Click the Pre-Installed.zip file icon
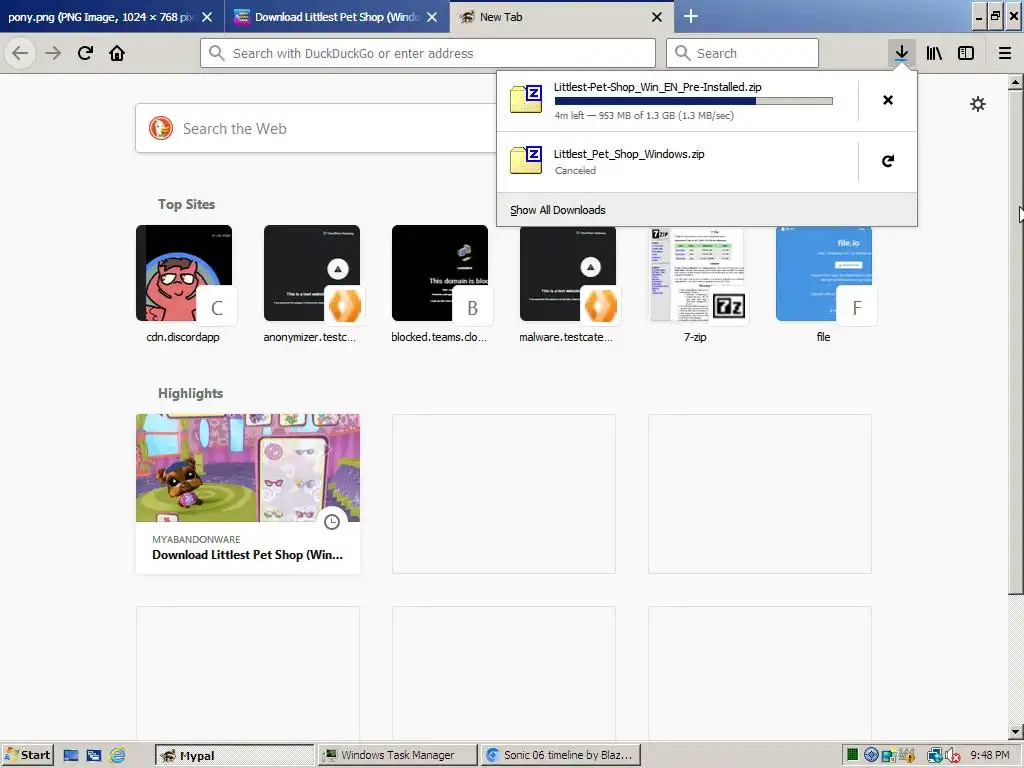Screen dimensions: 1024x768 pyautogui.click(x=526, y=99)
